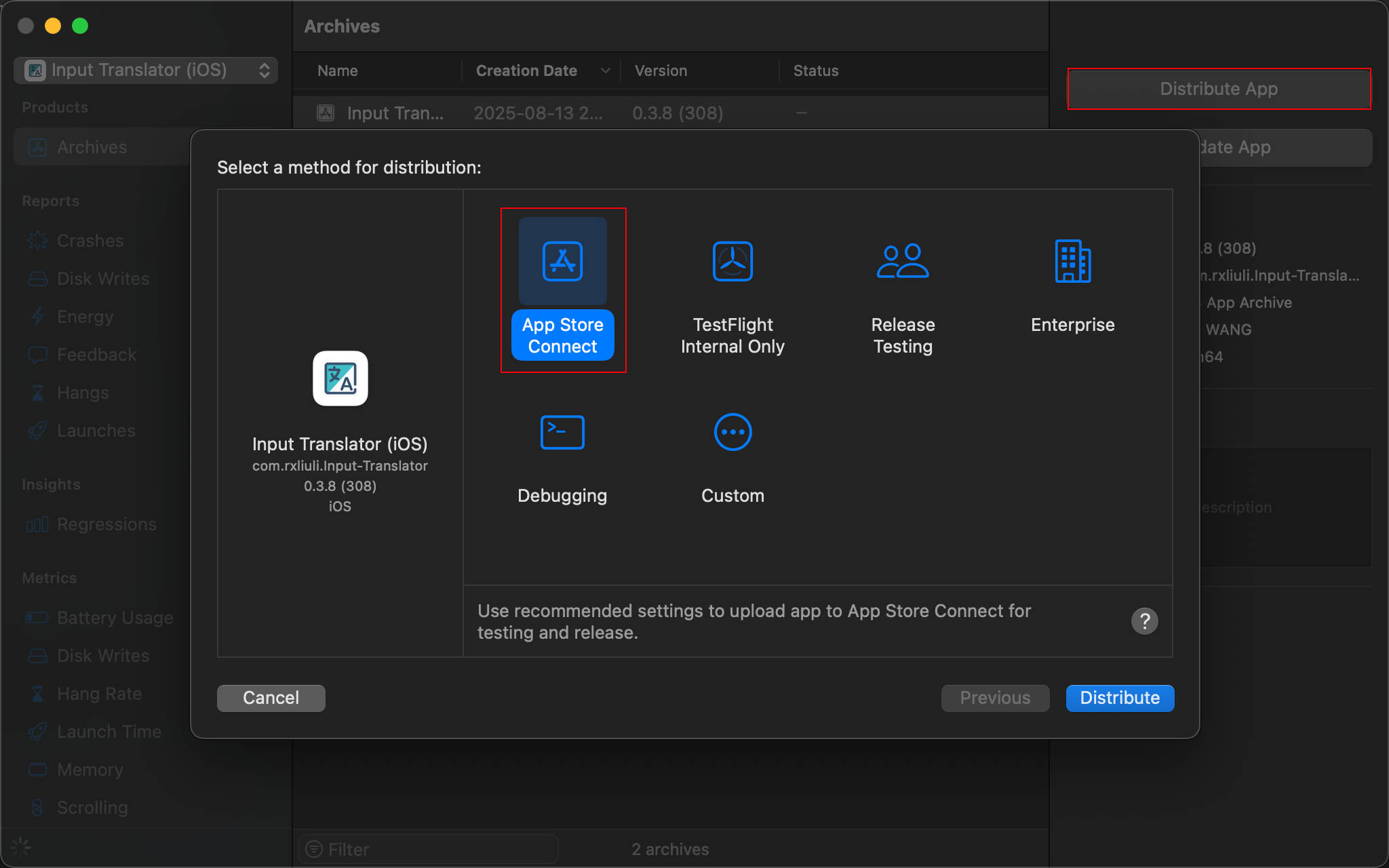Choose the Custom ellipsis icon

point(732,432)
